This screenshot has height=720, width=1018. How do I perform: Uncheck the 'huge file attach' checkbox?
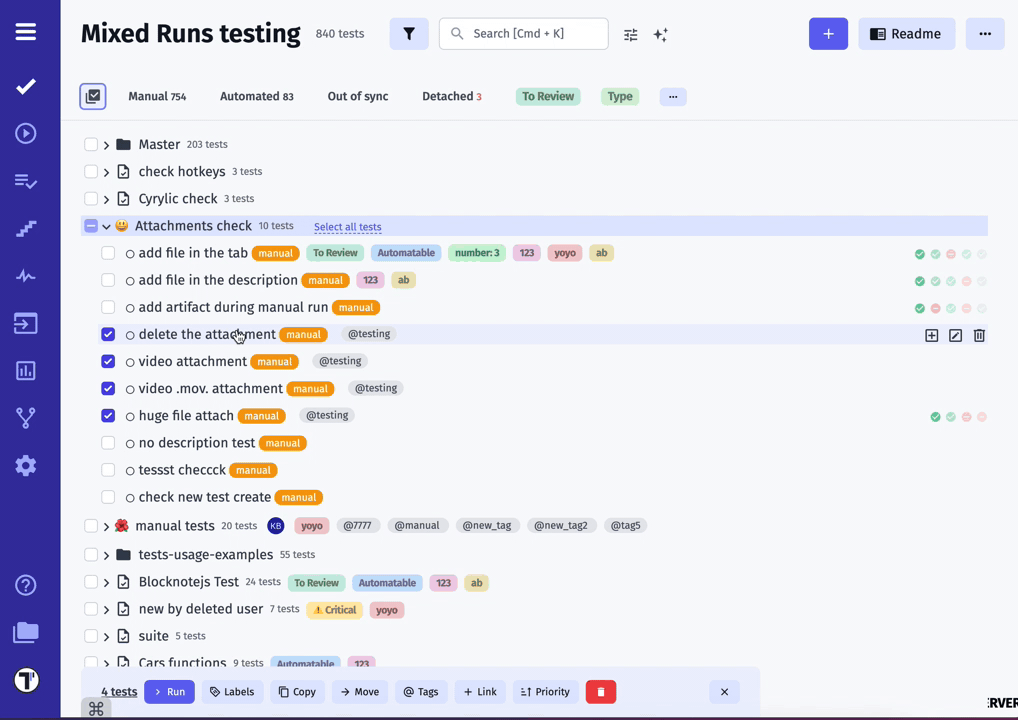tap(108, 416)
